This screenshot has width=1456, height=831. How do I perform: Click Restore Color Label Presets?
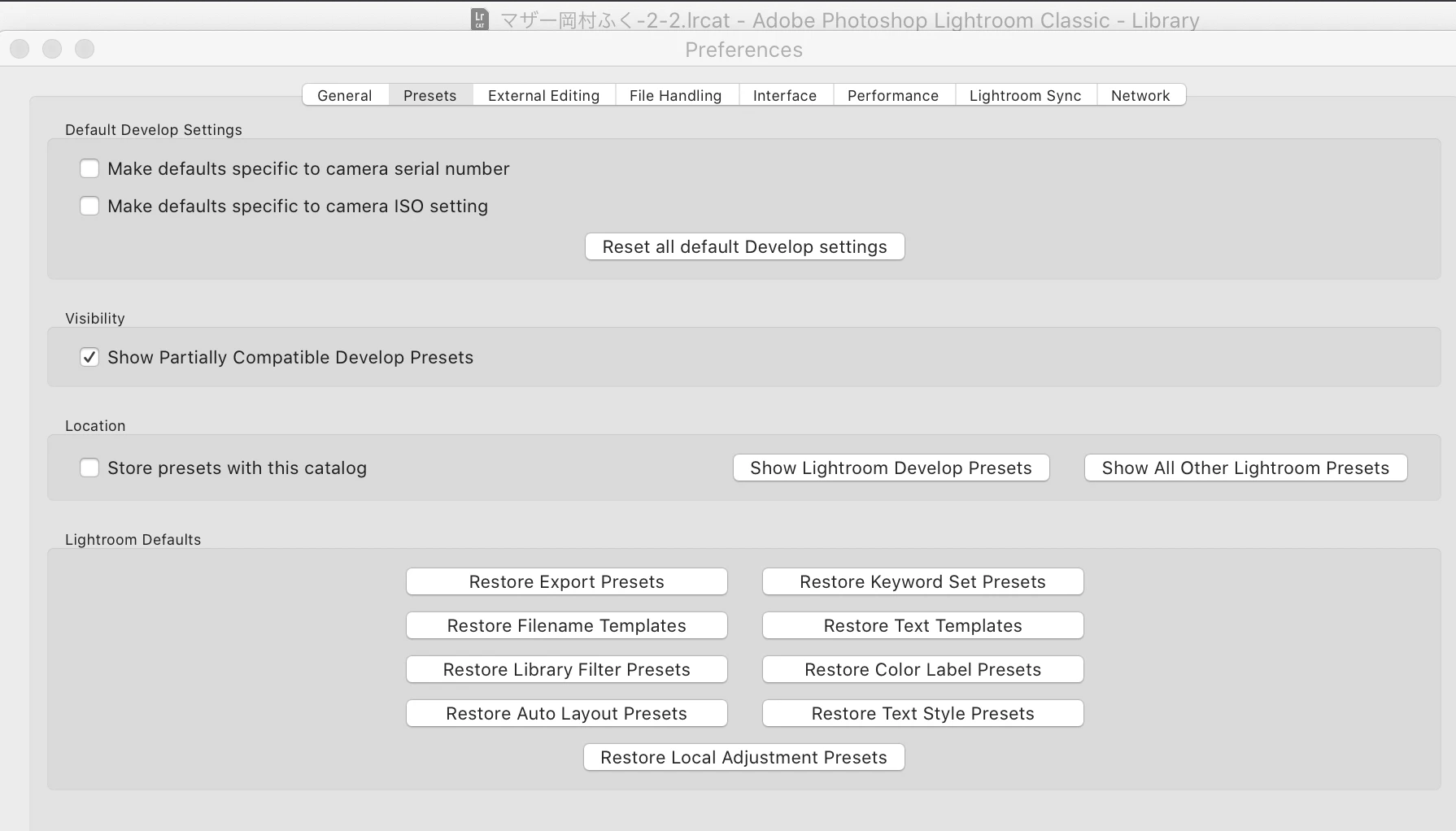922,669
